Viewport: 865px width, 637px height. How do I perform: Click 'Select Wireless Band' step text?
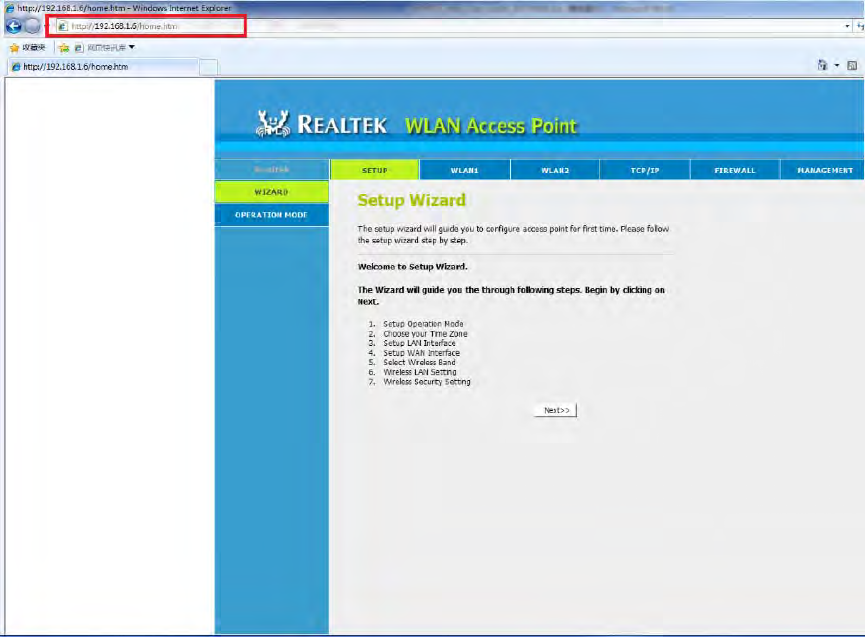(419, 362)
